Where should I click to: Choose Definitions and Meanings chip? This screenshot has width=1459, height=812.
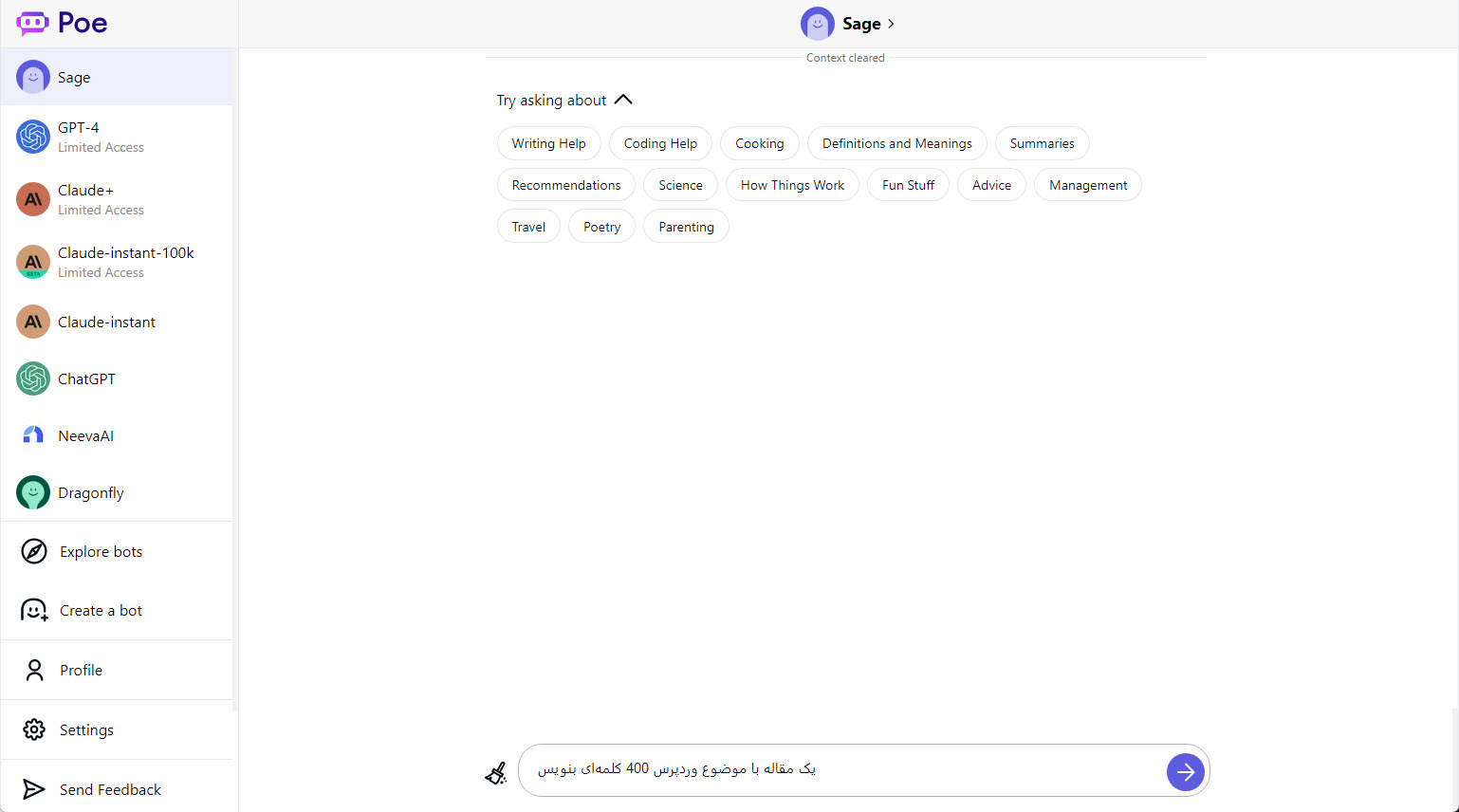pyautogui.click(x=897, y=143)
